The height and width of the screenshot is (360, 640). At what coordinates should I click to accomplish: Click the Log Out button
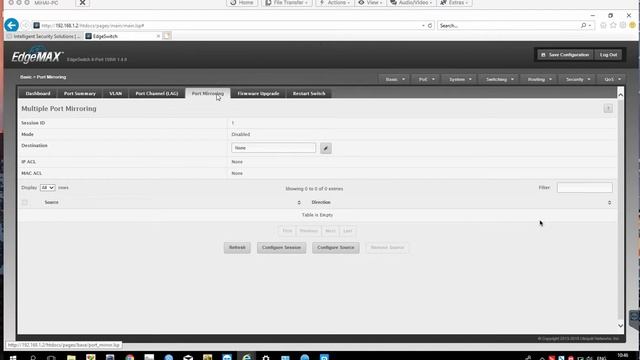(x=609, y=55)
